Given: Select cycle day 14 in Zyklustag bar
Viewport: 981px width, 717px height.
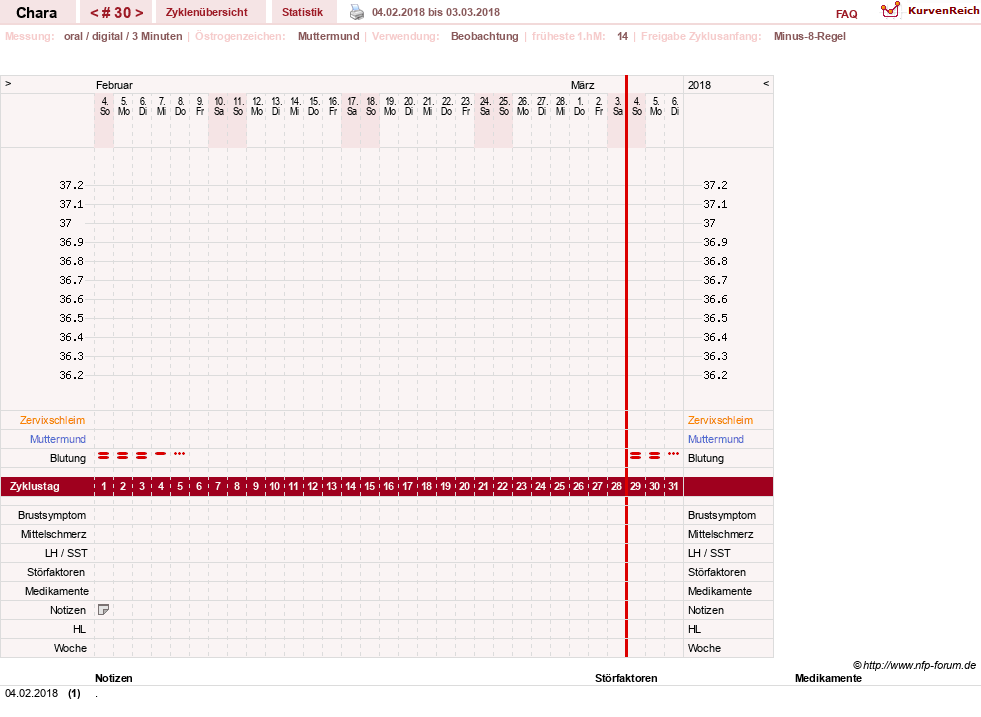Looking at the screenshot, I should coord(350,486).
